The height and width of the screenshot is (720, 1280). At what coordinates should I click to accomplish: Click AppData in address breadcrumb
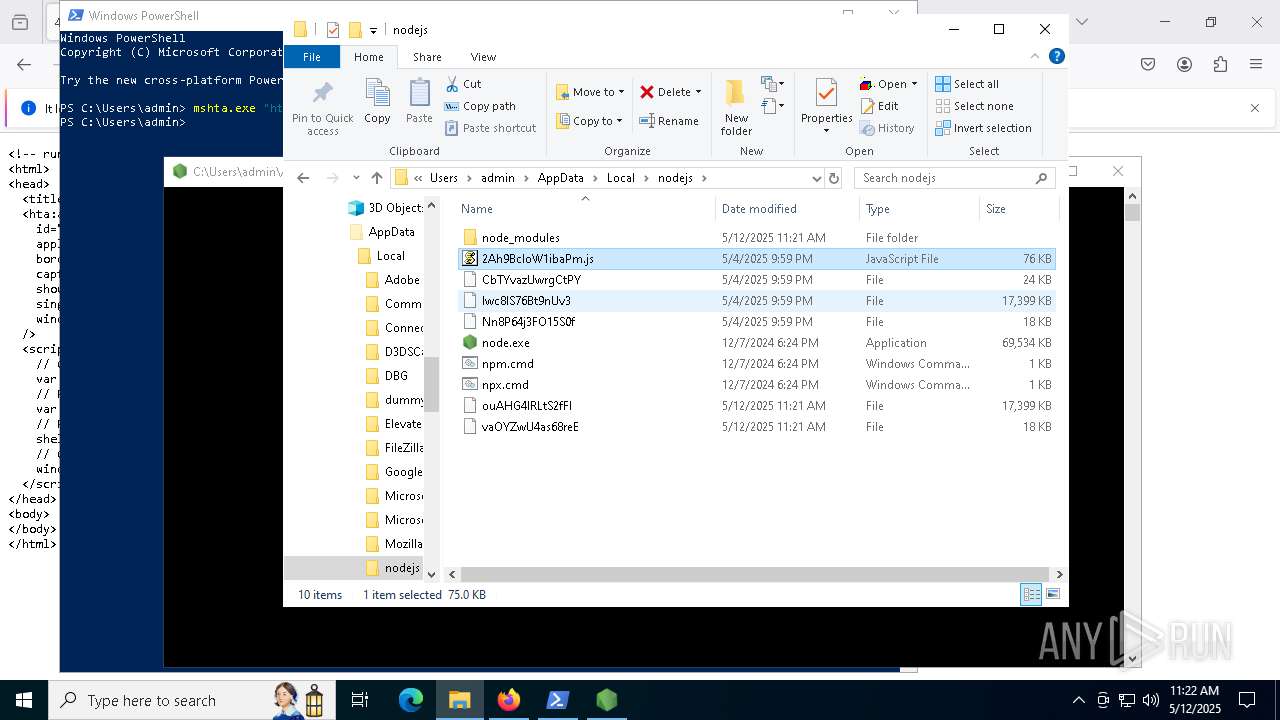[x=560, y=178]
